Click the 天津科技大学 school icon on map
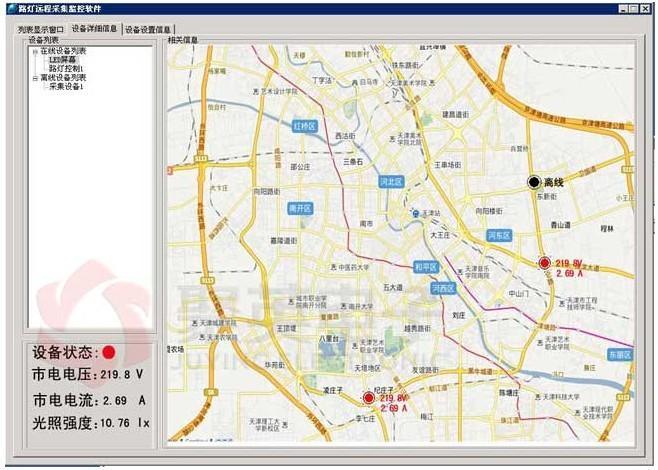 [x=538, y=397]
